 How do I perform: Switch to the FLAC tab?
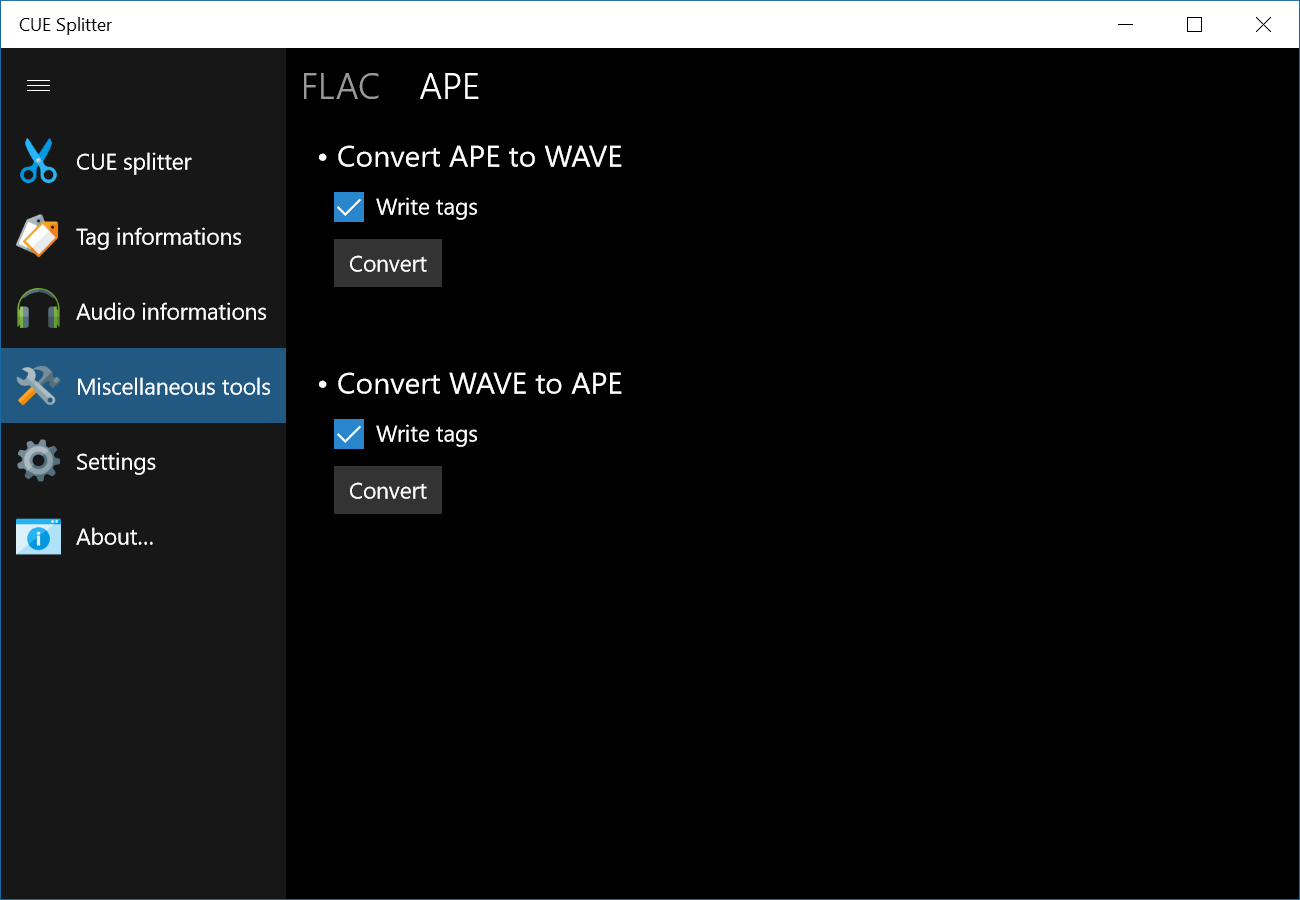[x=340, y=87]
